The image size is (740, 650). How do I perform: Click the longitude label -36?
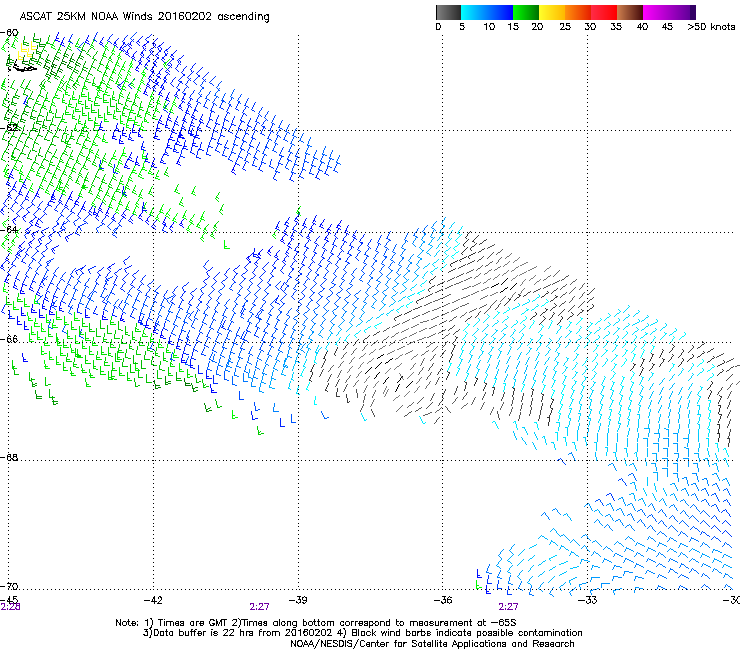click(443, 600)
